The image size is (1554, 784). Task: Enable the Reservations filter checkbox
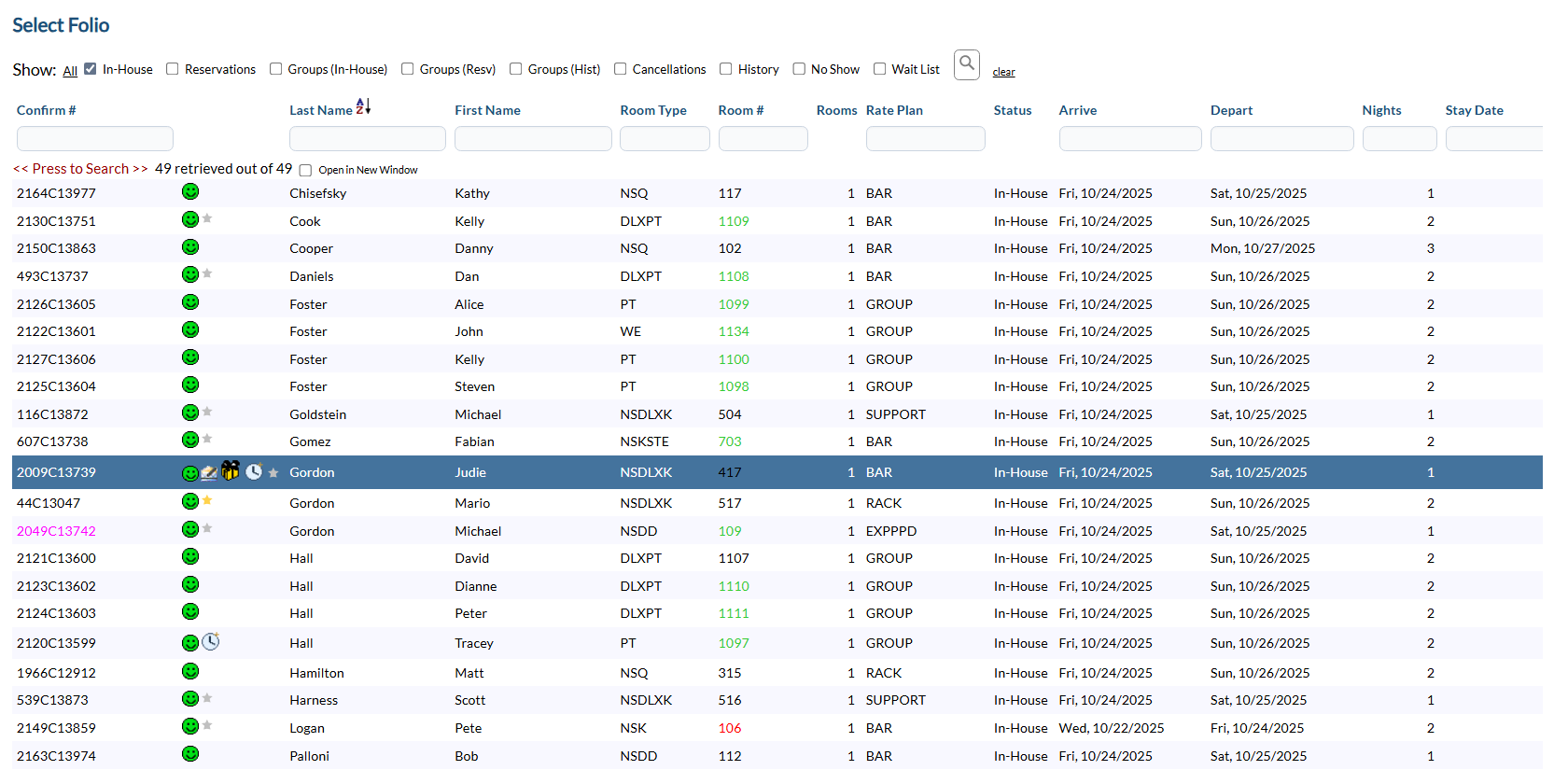click(173, 69)
